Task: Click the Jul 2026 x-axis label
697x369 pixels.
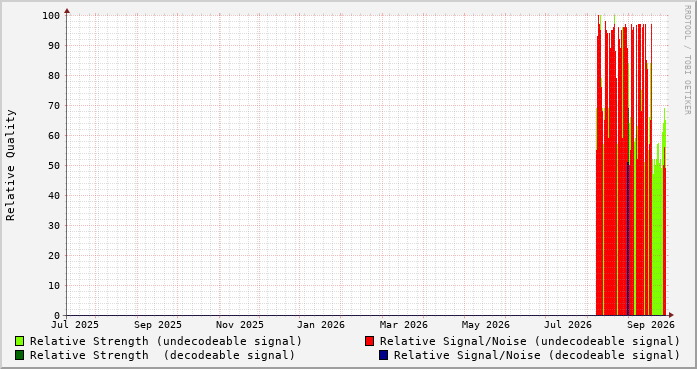Action: (568, 325)
